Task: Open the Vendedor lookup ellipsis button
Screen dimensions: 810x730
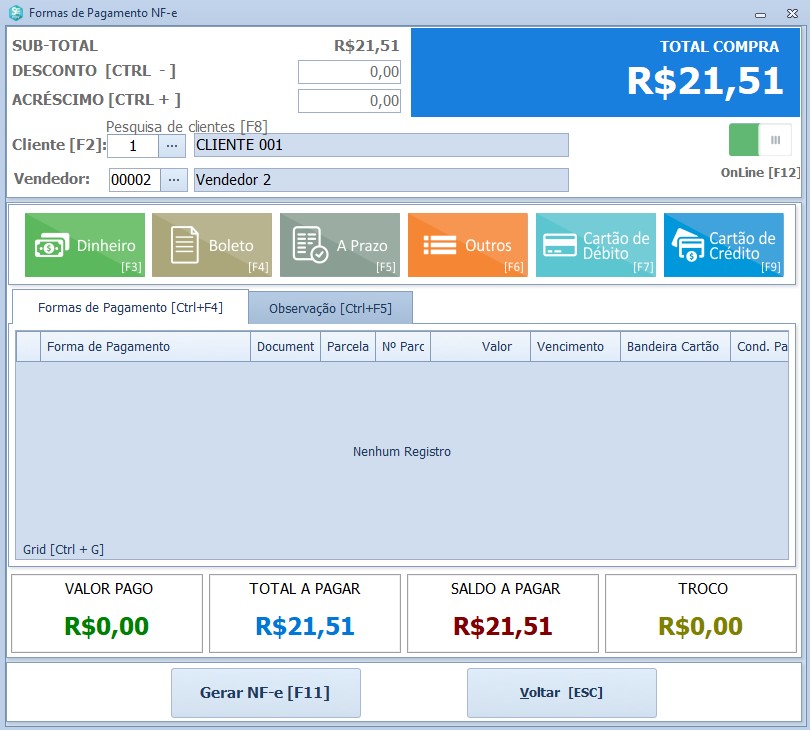Action: pos(172,180)
